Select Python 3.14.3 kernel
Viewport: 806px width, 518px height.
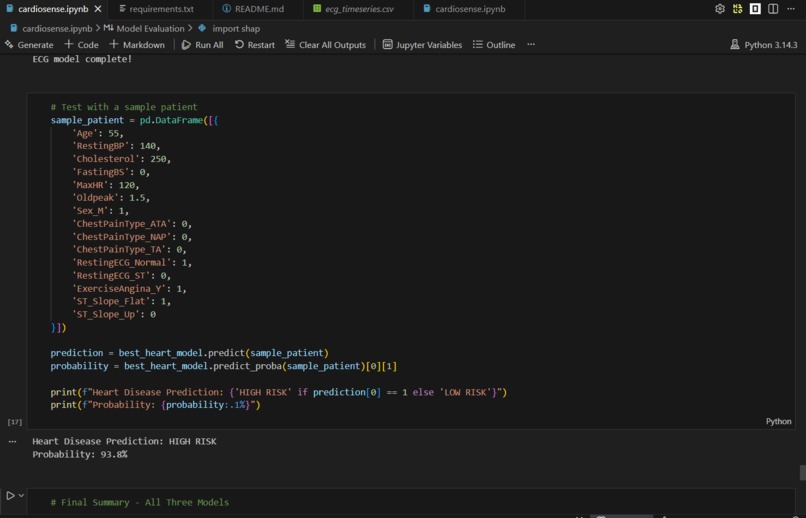tap(764, 45)
